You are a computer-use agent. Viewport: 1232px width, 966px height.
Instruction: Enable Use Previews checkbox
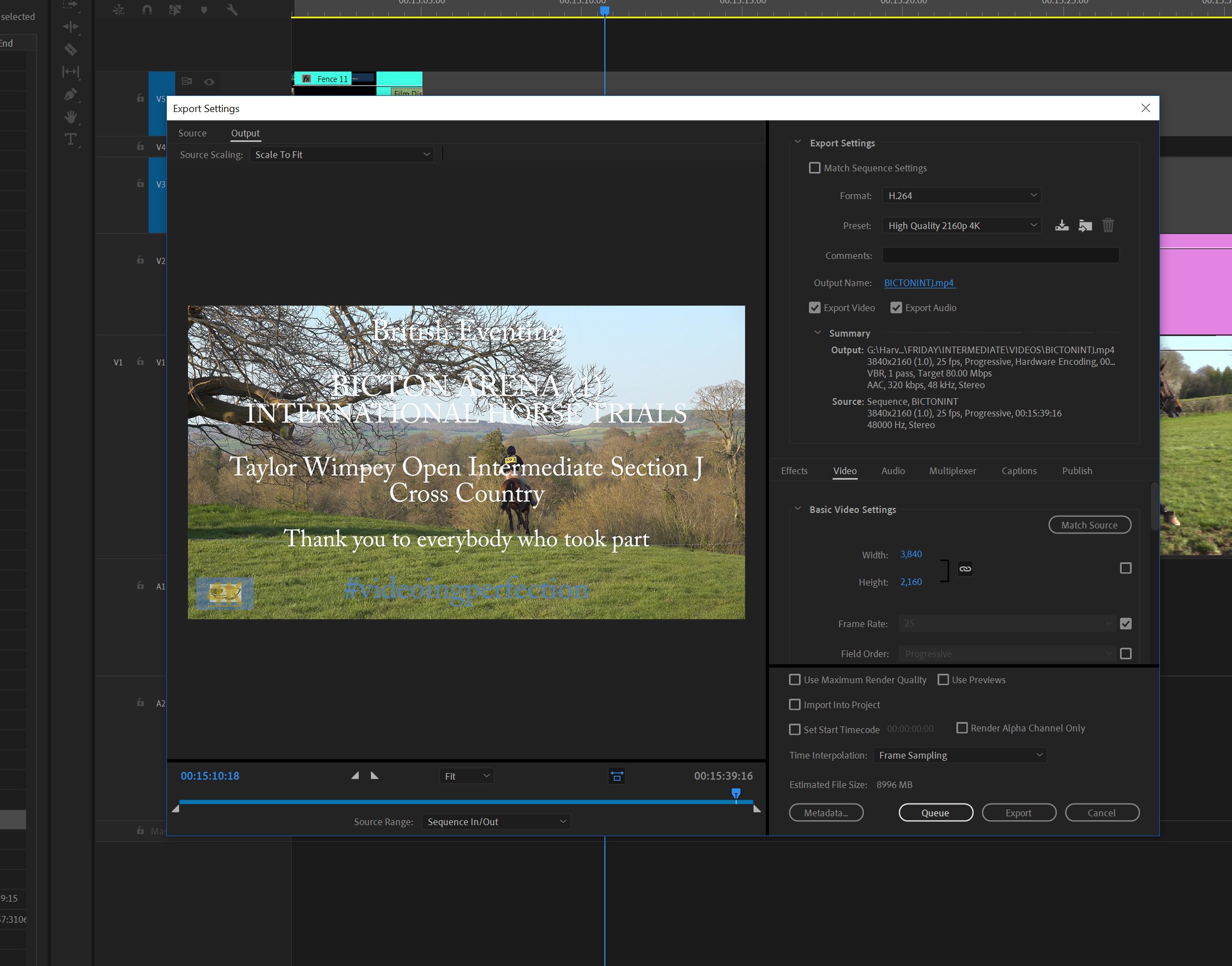point(943,680)
